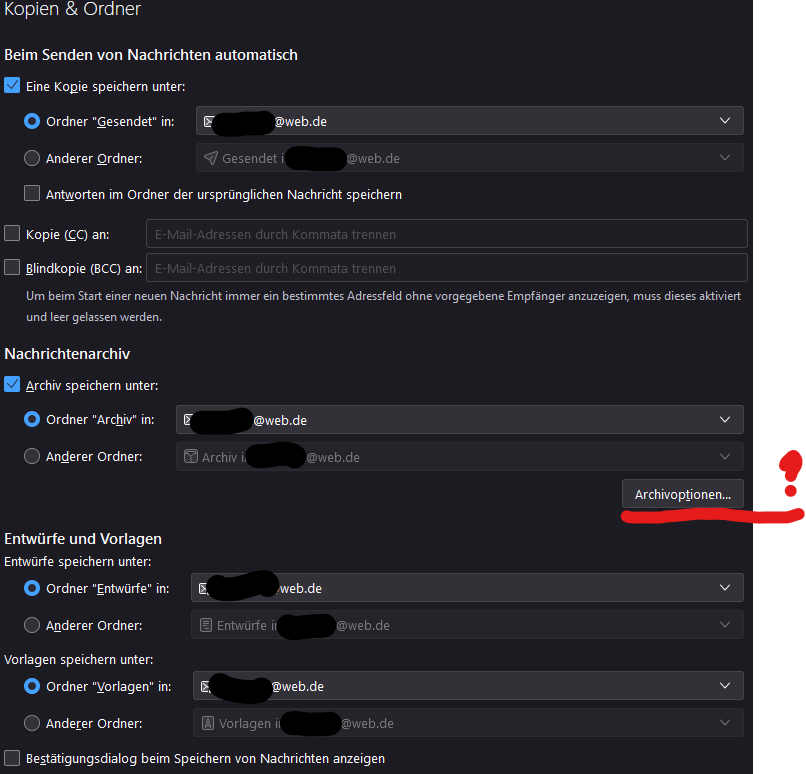This screenshot has height=774, width=806.
Task: Expand the Ordner "Vorlagen" account dropdown
Action: point(468,686)
